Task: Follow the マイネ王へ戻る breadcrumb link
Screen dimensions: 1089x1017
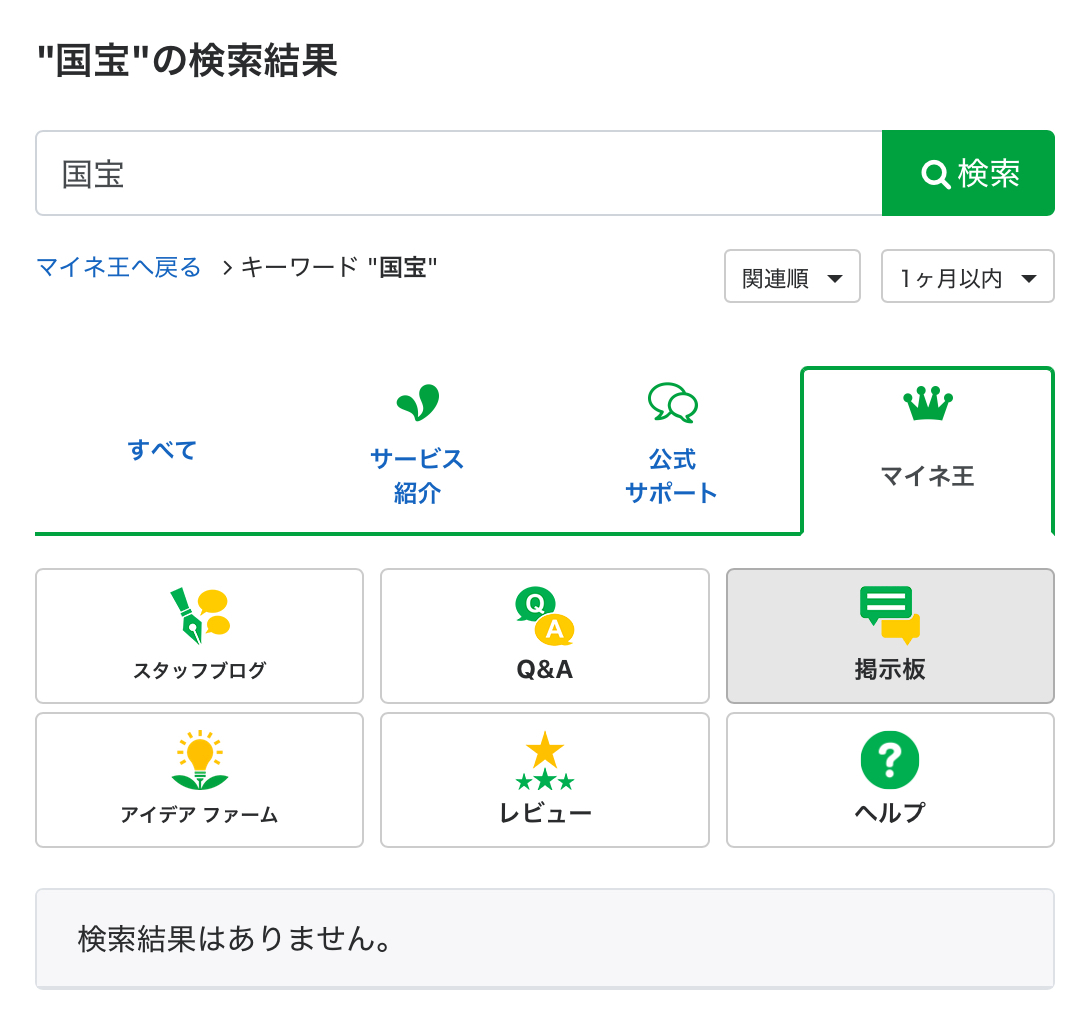Action: click(x=118, y=267)
